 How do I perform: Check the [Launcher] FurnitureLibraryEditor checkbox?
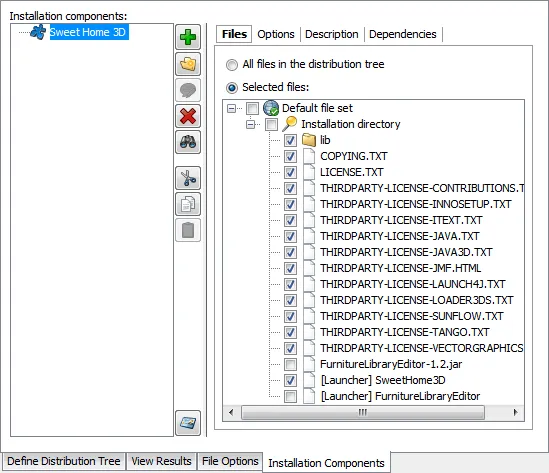(x=290, y=396)
